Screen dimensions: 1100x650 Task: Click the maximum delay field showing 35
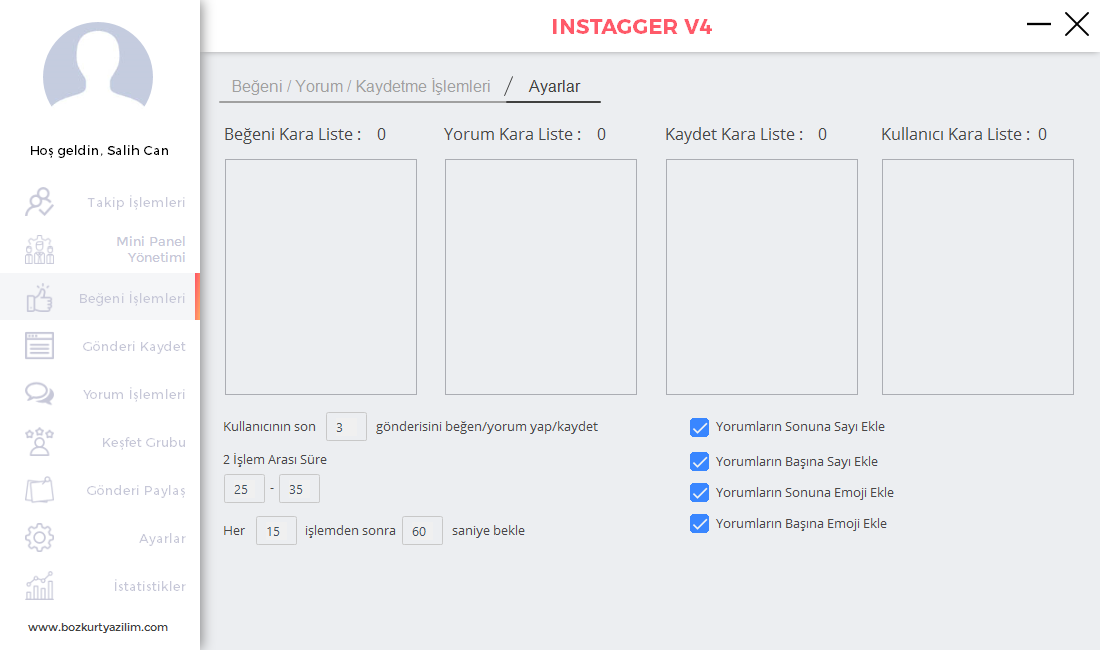[x=300, y=489]
